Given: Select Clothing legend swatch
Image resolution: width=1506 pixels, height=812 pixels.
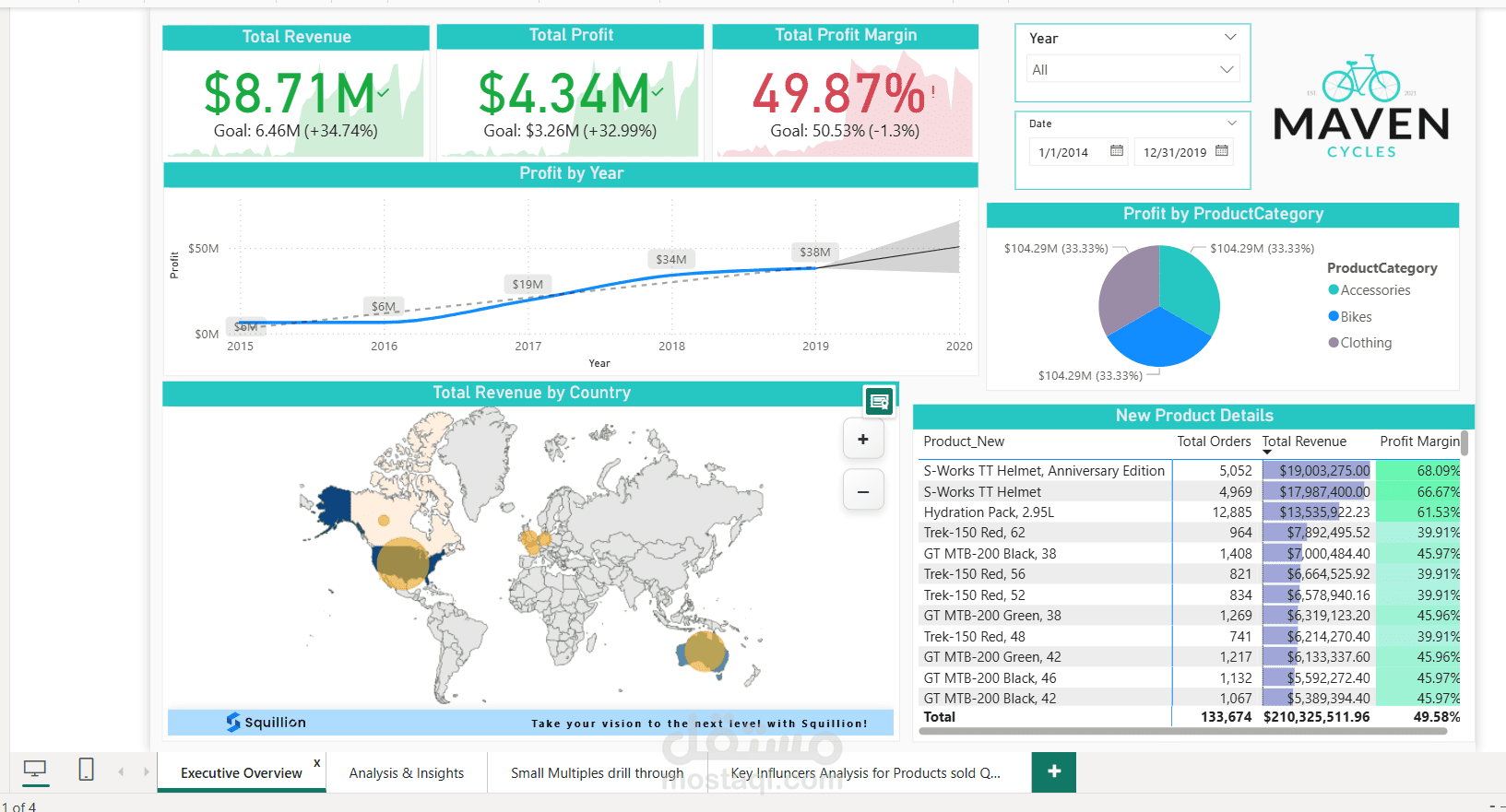Looking at the screenshot, I should pos(1334,342).
